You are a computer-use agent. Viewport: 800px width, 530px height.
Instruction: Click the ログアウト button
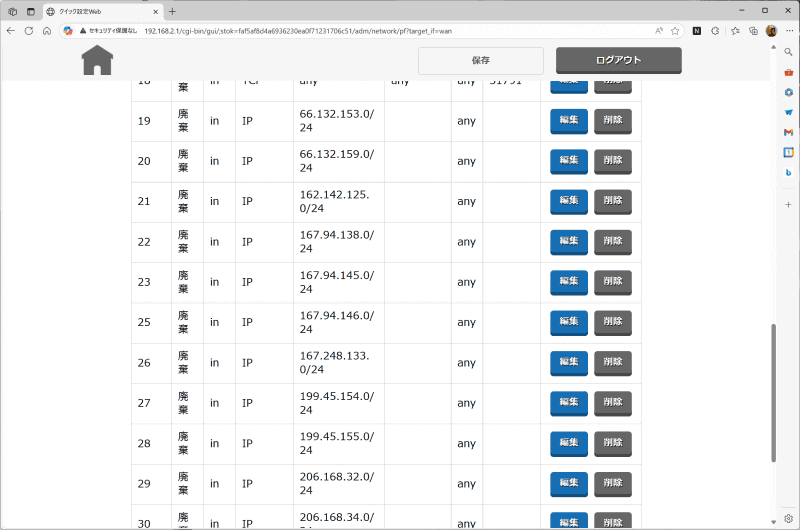[x=618, y=60]
